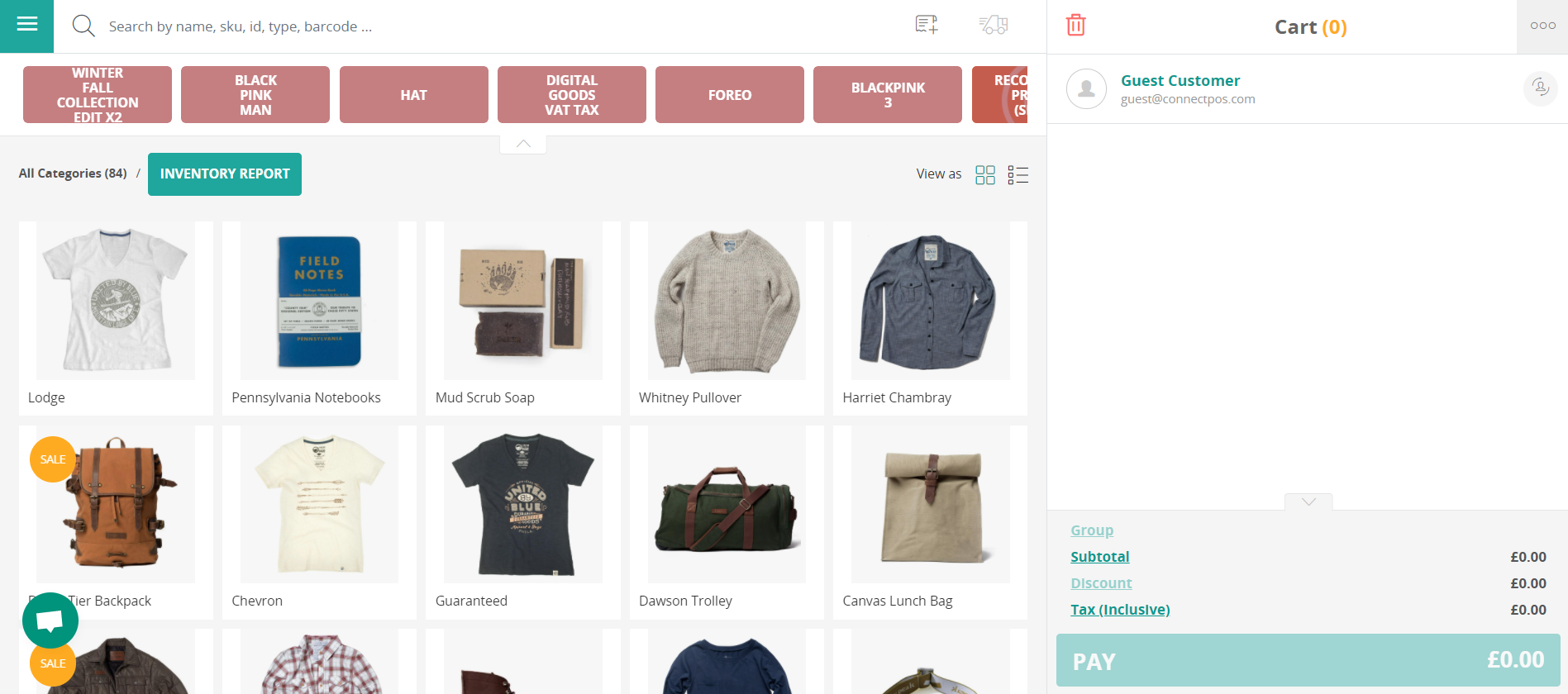Open cart more options menu
Screen dimensions: 1568x694
(x=1542, y=26)
